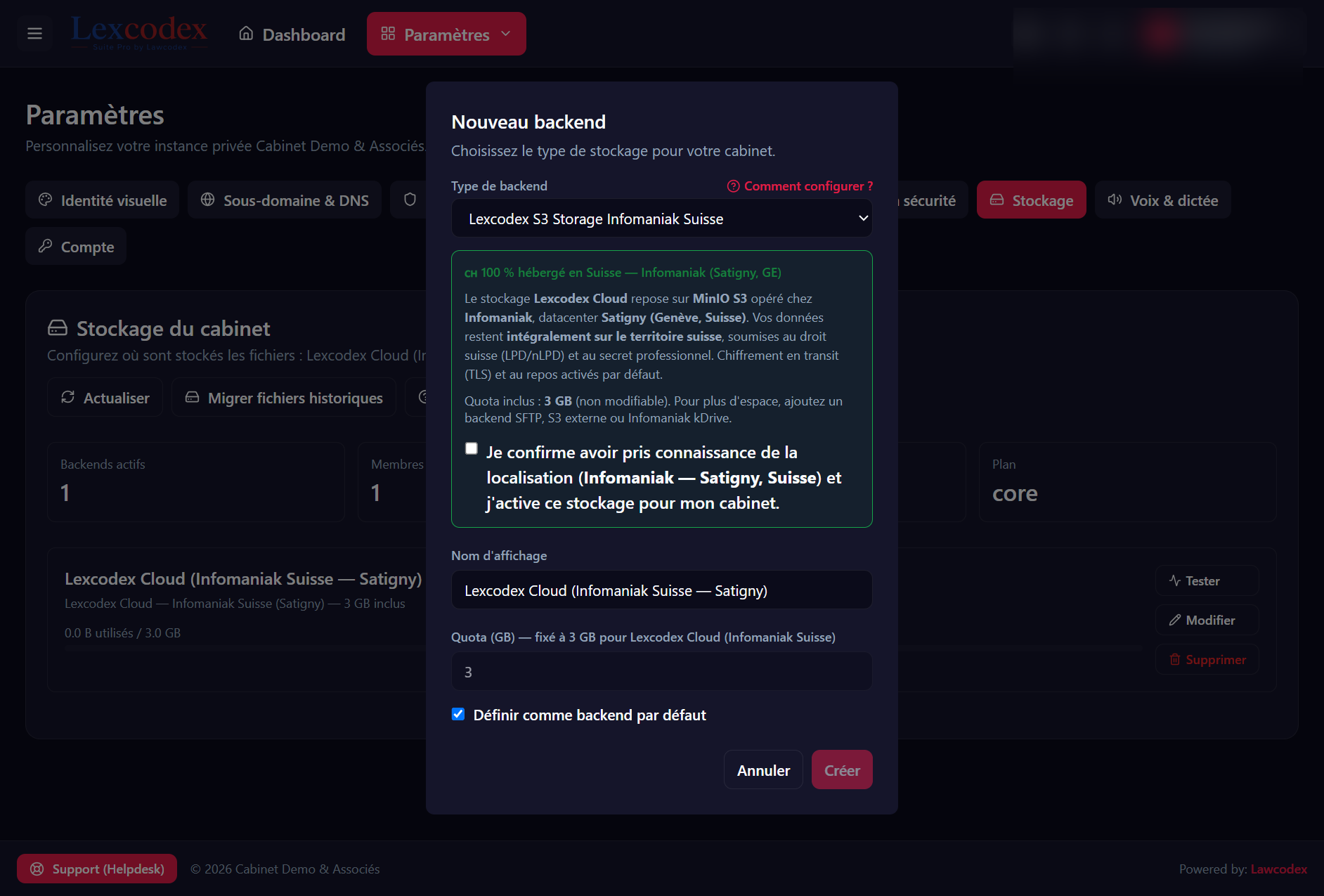Click the Nom d'affichage input field
The image size is (1324, 896).
click(662, 590)
